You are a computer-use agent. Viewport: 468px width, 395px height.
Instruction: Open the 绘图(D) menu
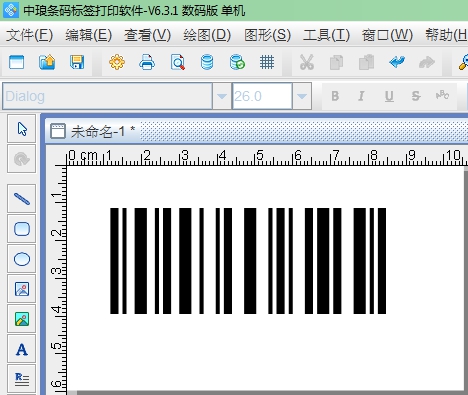tap(207, 35)
